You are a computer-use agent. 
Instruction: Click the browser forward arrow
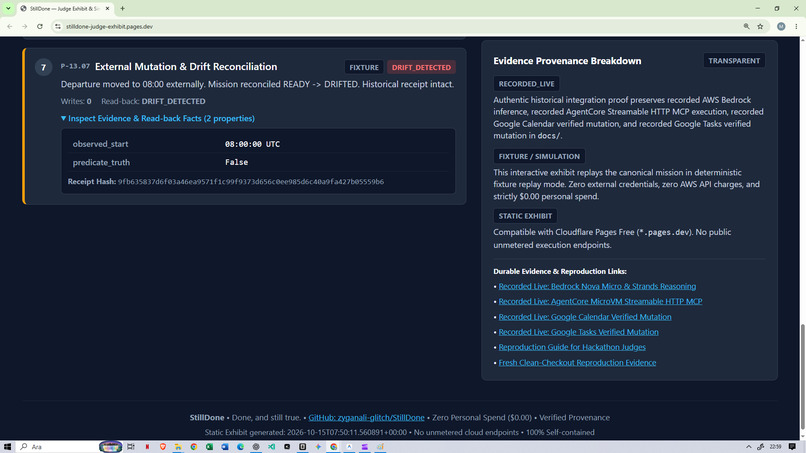coord(25,26)
